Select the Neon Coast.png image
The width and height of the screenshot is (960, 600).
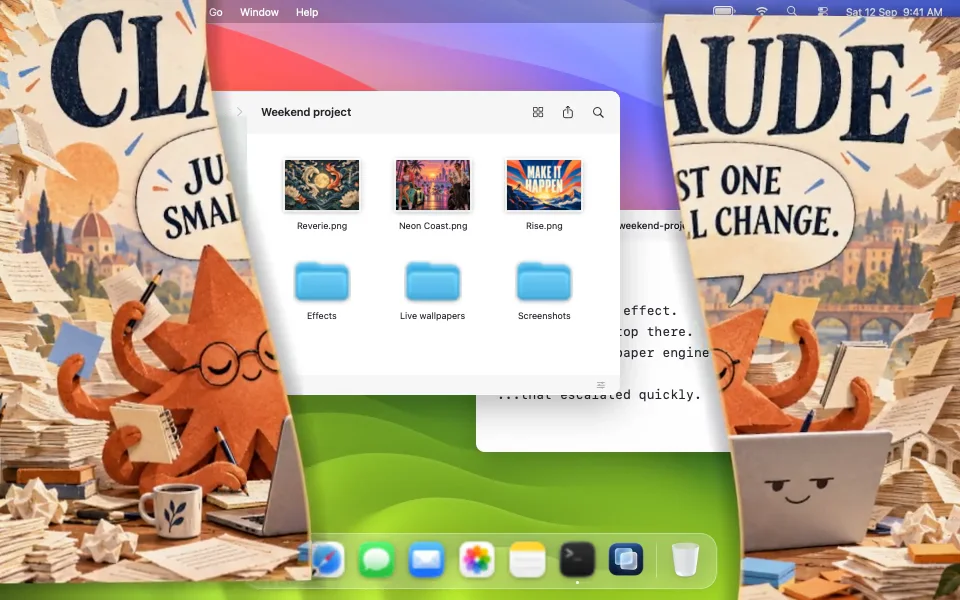[x=433, y=185]
